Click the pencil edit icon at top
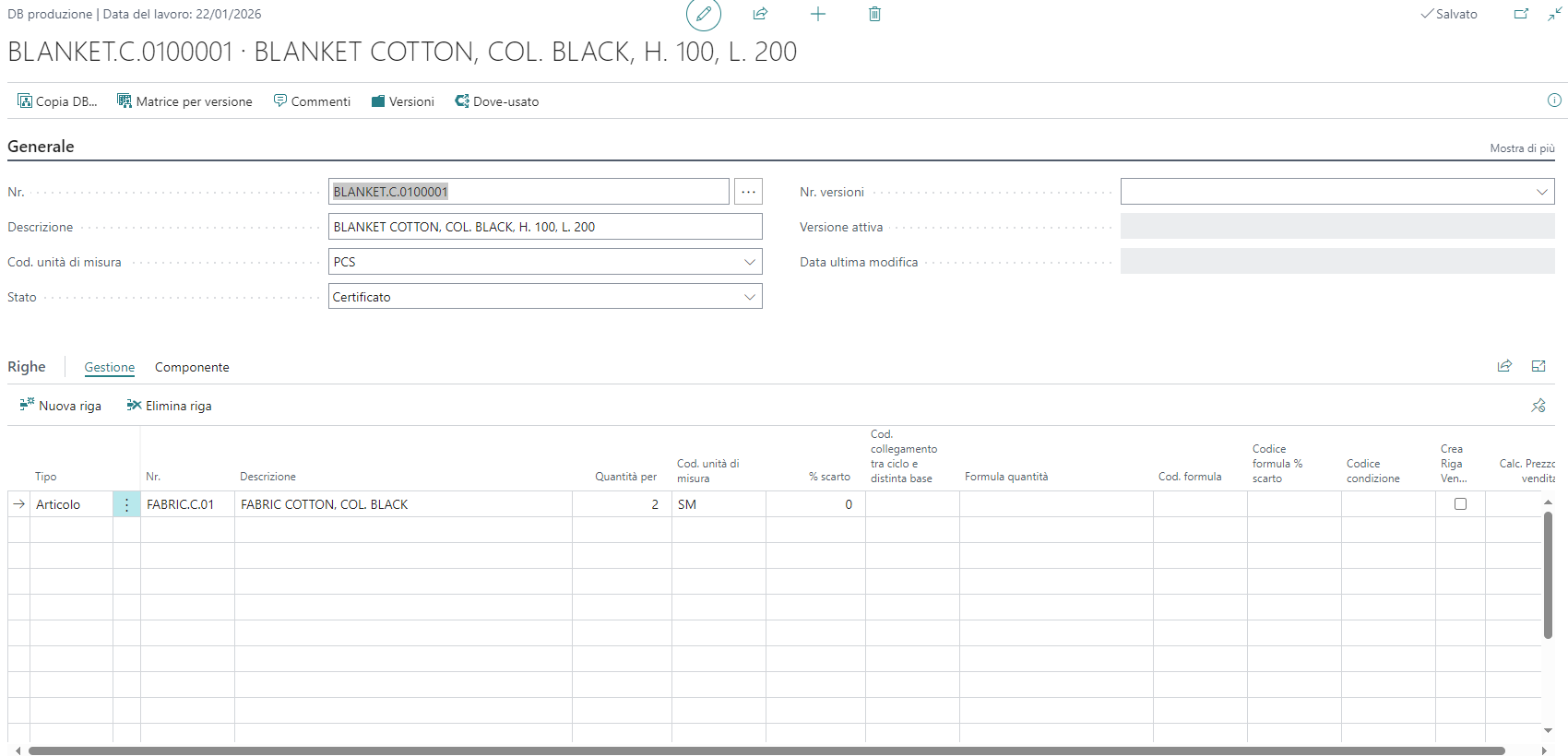Image resolution: width=1568 pixels, height=756 pixels. pos(703,15)
